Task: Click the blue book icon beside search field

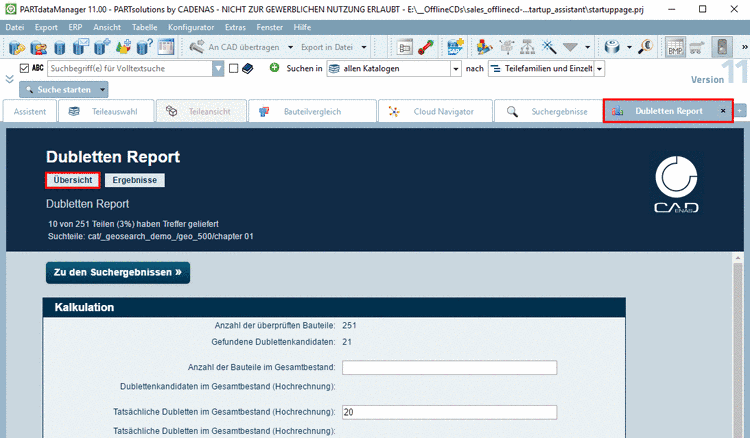Action: [x=247, y=68]
